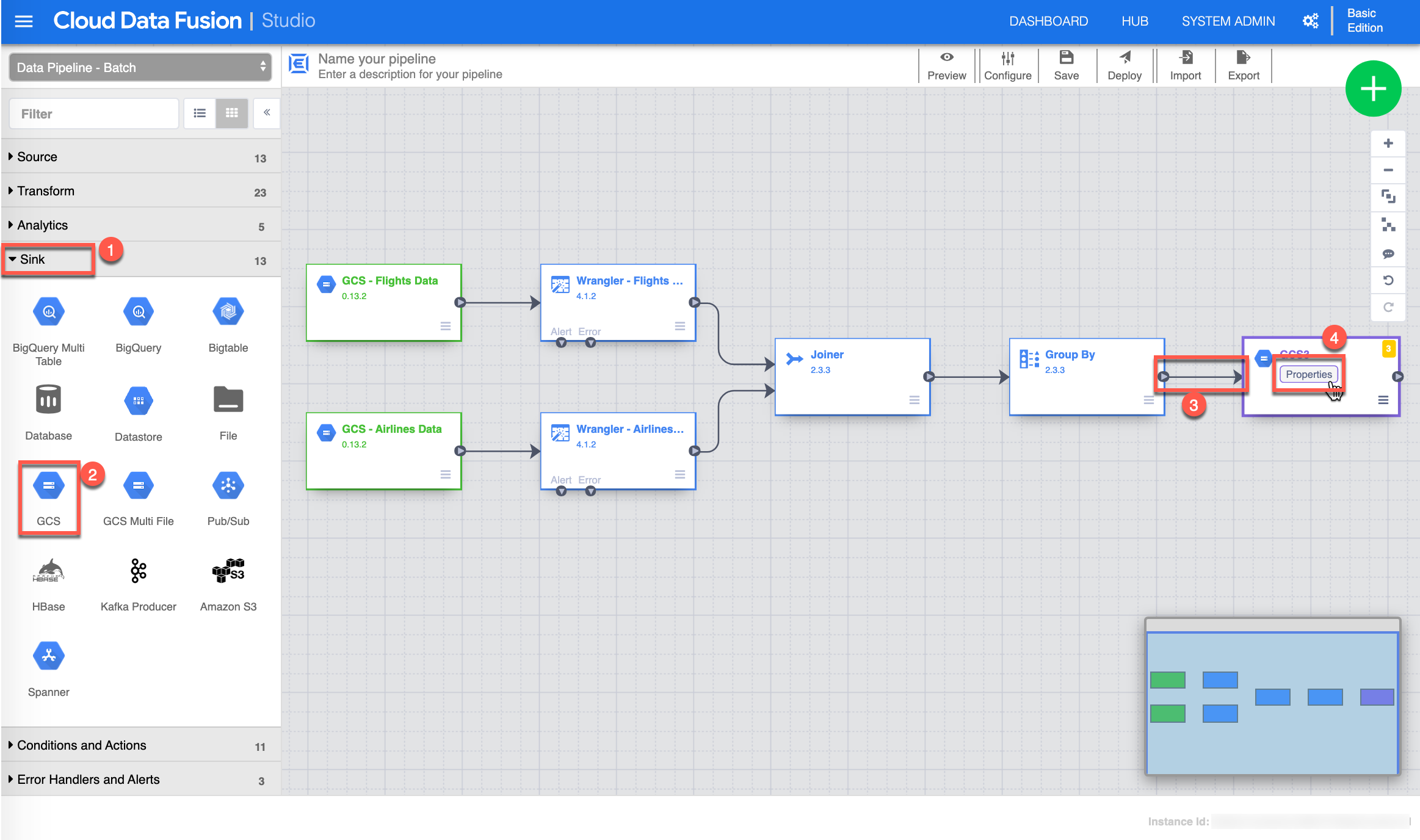Pick the Kafka Producer sink icon

[139, 571]
